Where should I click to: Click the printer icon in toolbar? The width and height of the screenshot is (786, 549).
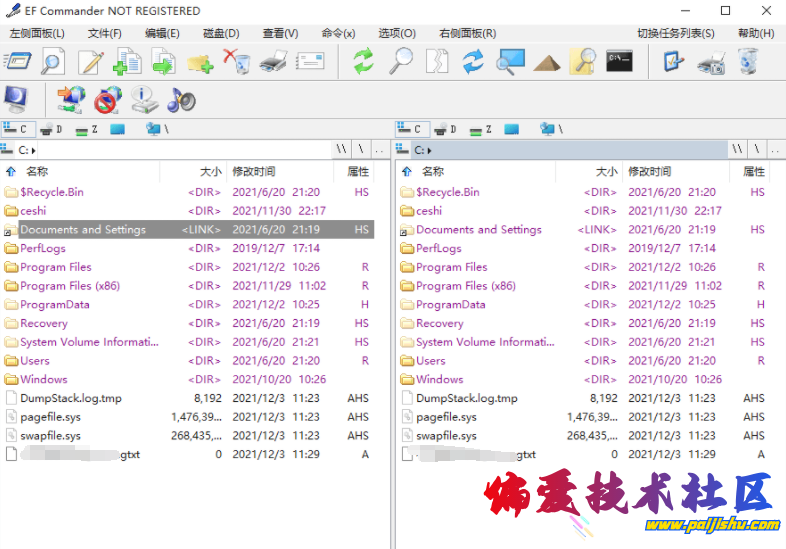point(273,63)
